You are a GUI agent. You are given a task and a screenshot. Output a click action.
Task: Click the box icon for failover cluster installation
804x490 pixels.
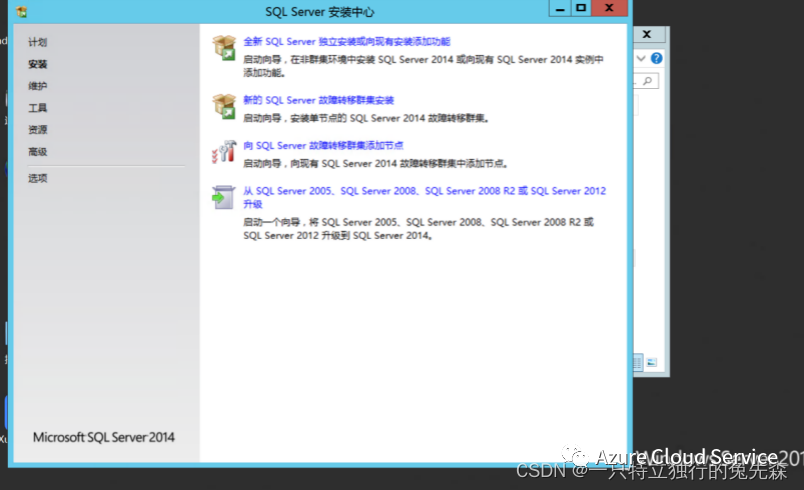[x=224, y=106]
